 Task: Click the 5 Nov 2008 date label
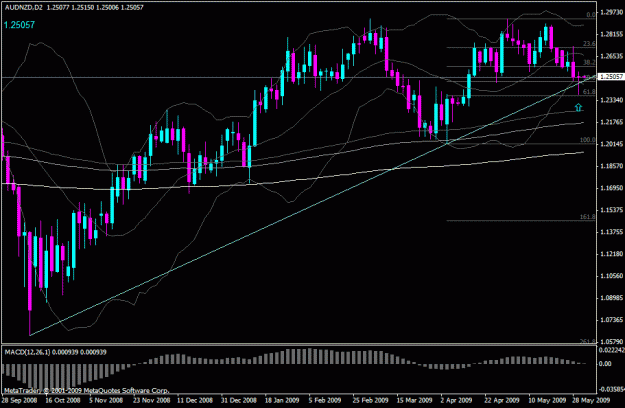106,400
